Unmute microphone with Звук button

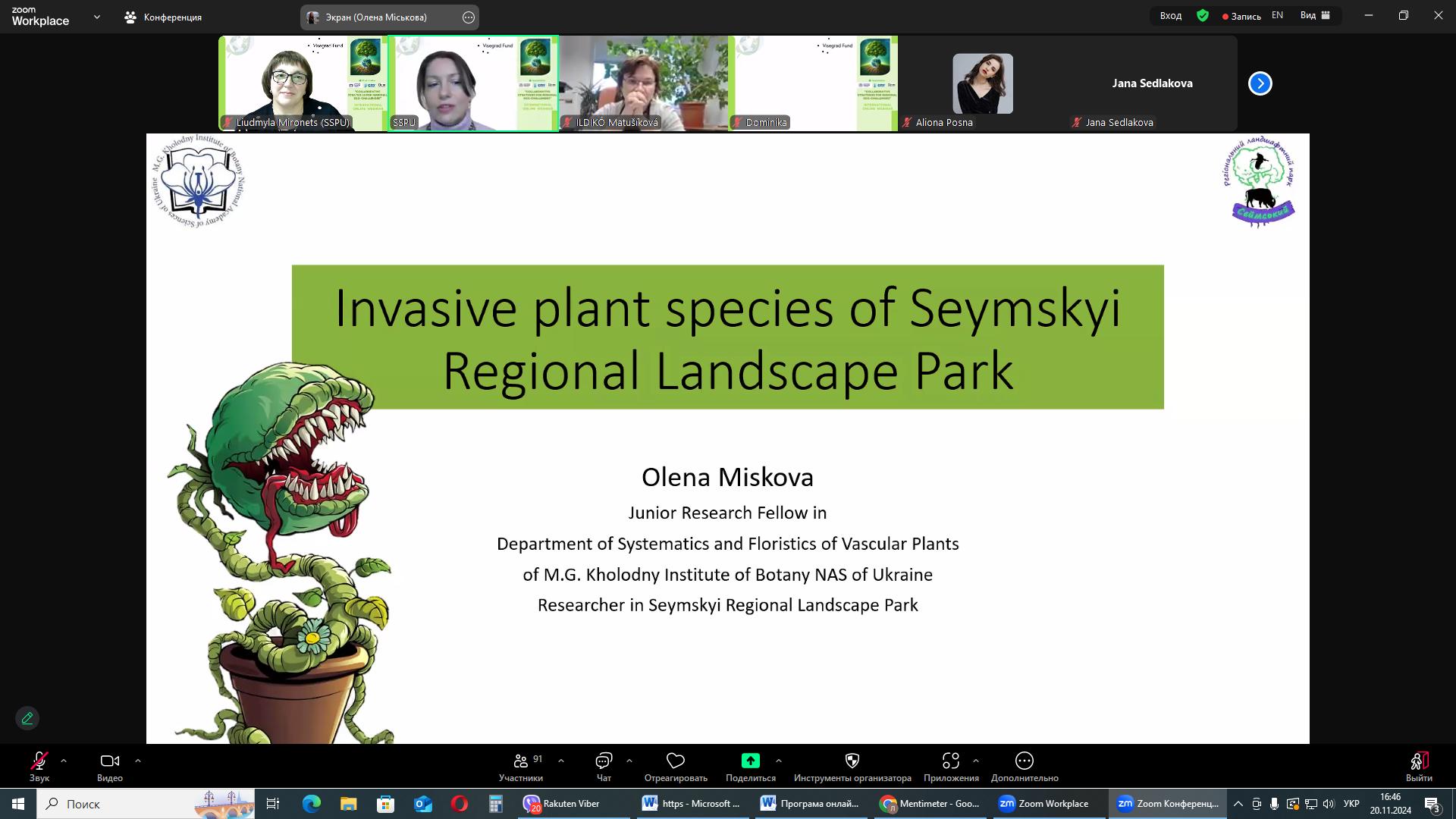(x=39, y=761)
